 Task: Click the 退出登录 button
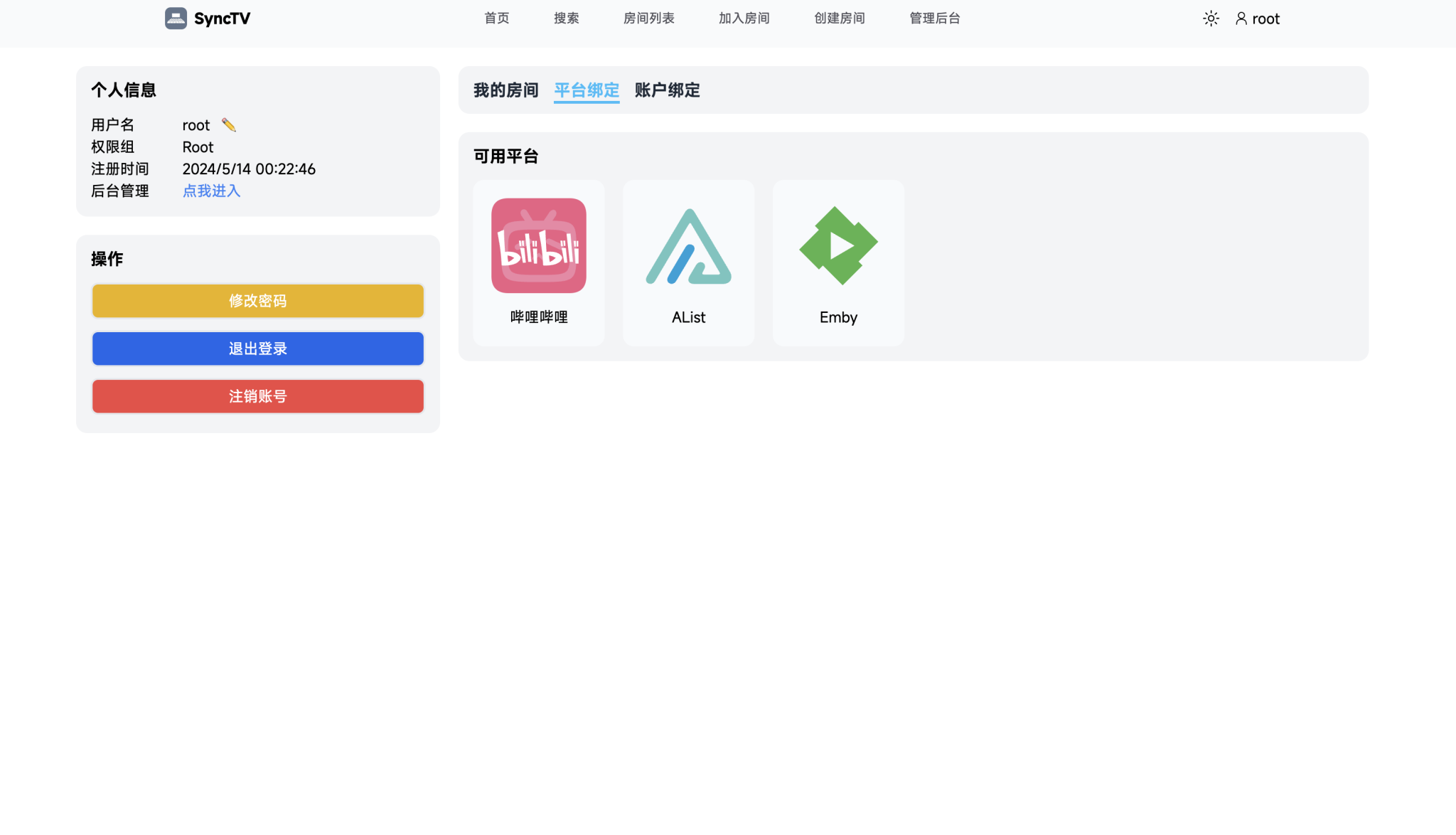[x=257, y=348]
